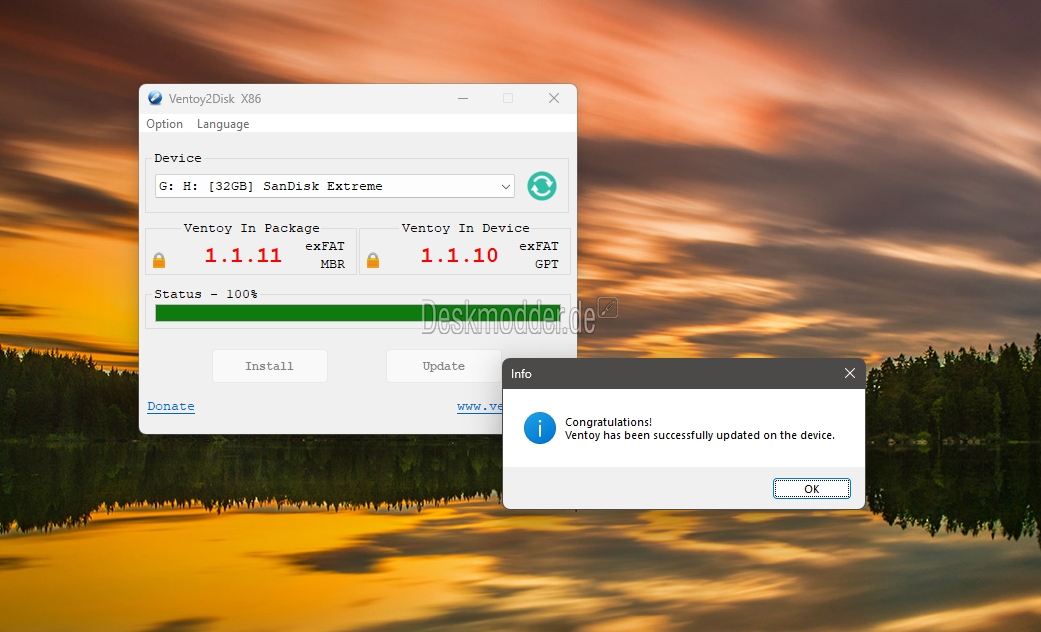1041x632 pixels.
Task: Click the blue info icon in dialog
Action: coord(540,429)
